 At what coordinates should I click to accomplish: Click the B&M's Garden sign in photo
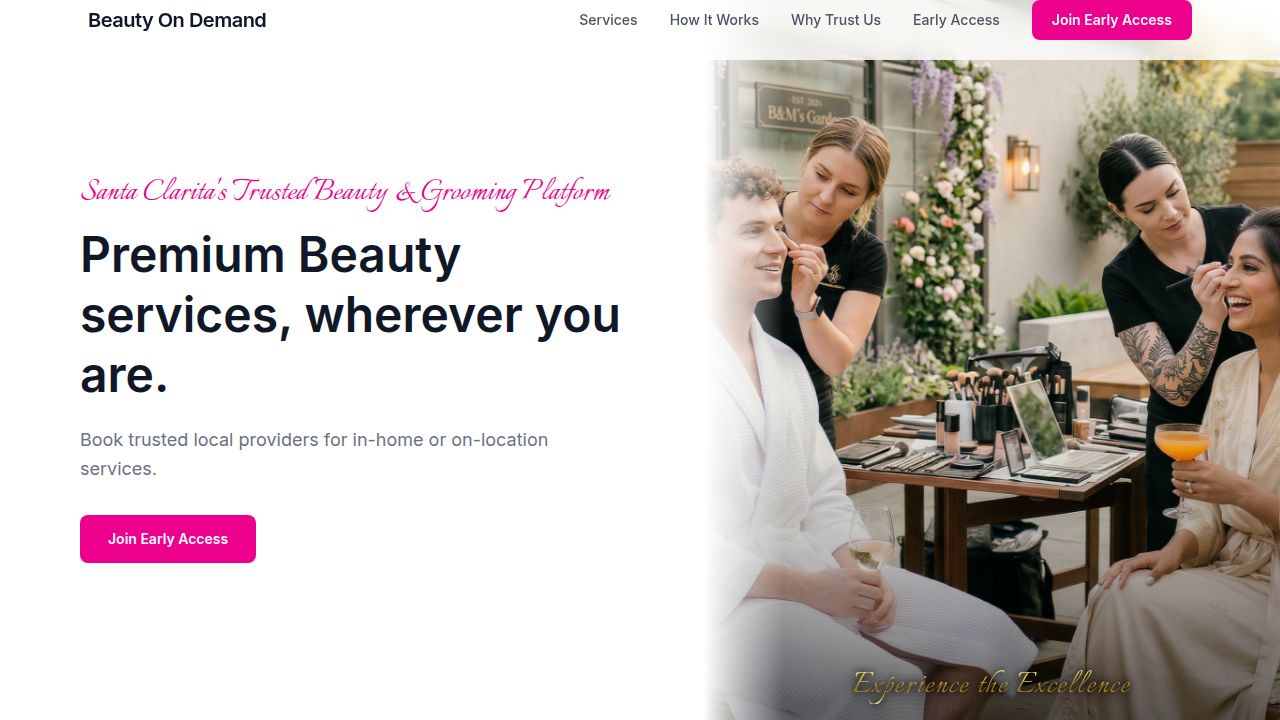(802, 107)
